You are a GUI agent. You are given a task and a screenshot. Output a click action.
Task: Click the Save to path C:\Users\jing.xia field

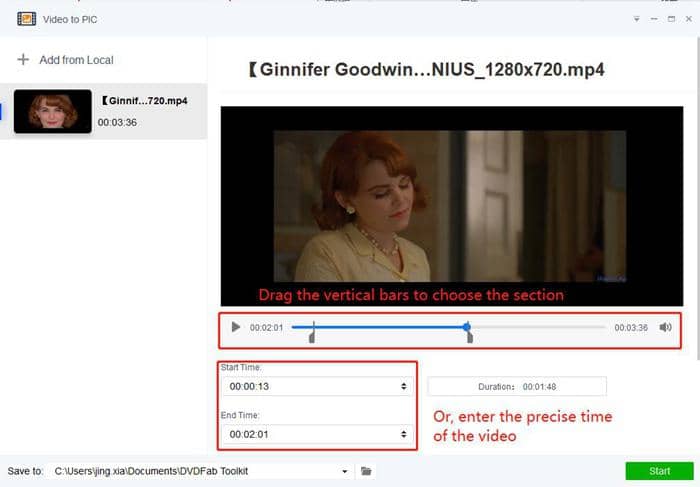(x=200, y=471)
